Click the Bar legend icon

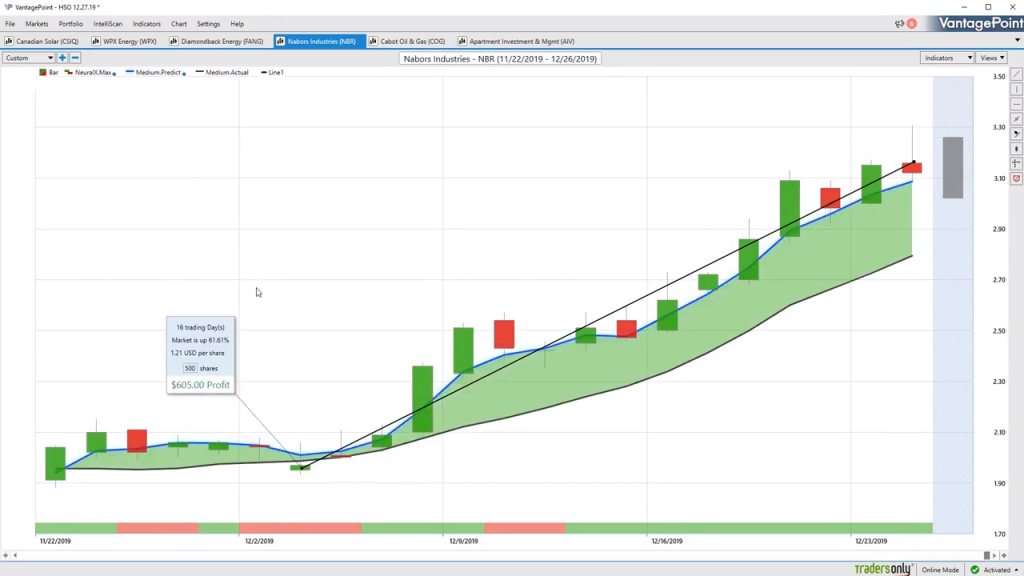pyautogui.click(x=42, y=72)
